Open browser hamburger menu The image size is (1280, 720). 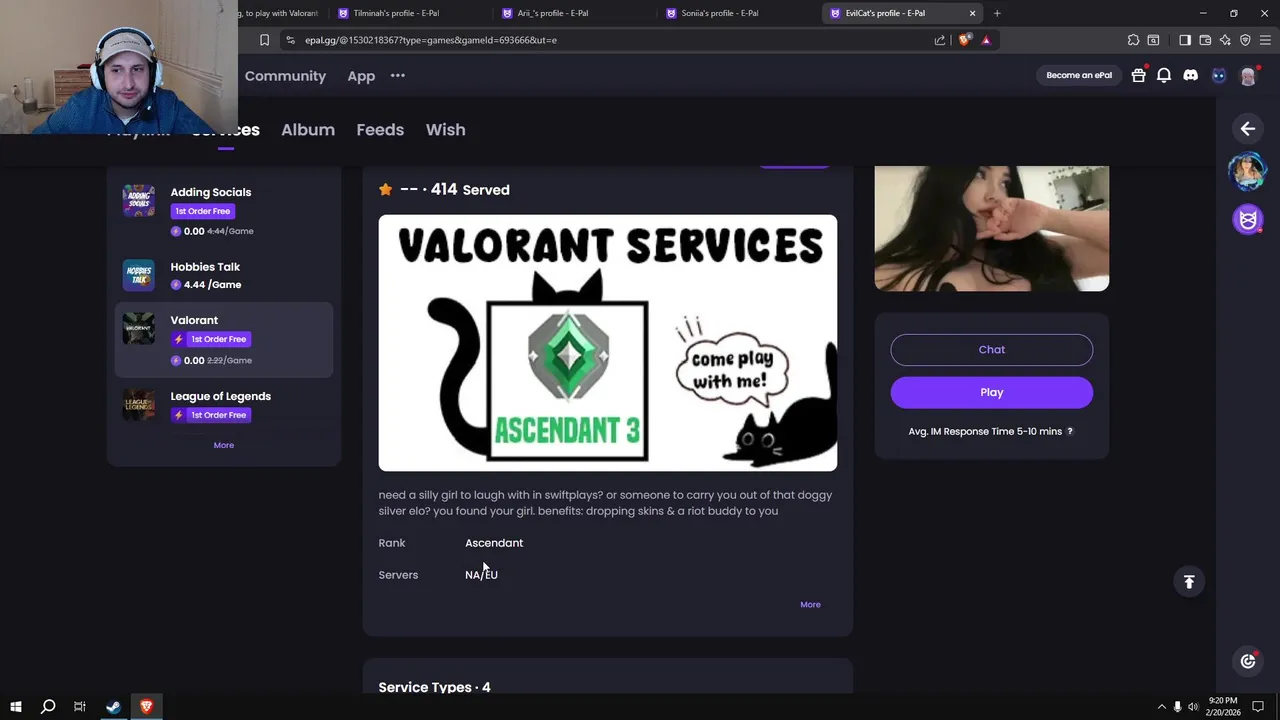(x=1265, y=40)
